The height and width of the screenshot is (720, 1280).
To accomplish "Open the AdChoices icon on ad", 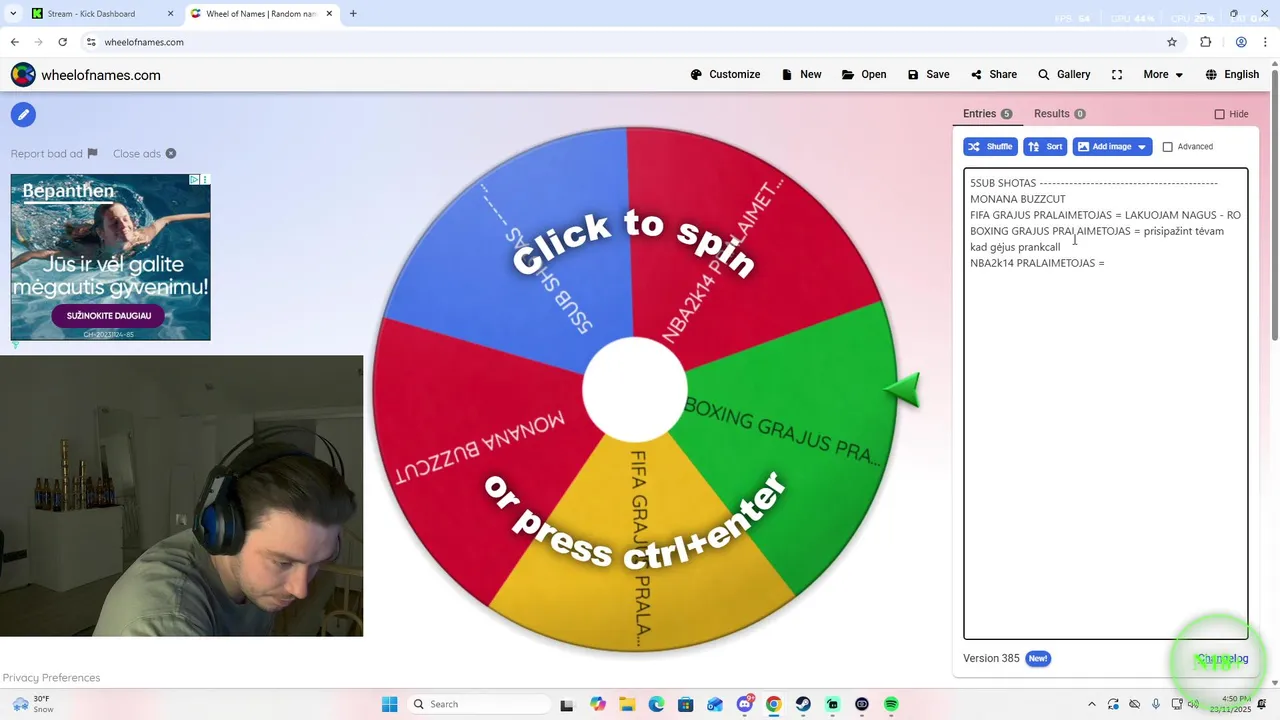I will (x=195, y=180).
